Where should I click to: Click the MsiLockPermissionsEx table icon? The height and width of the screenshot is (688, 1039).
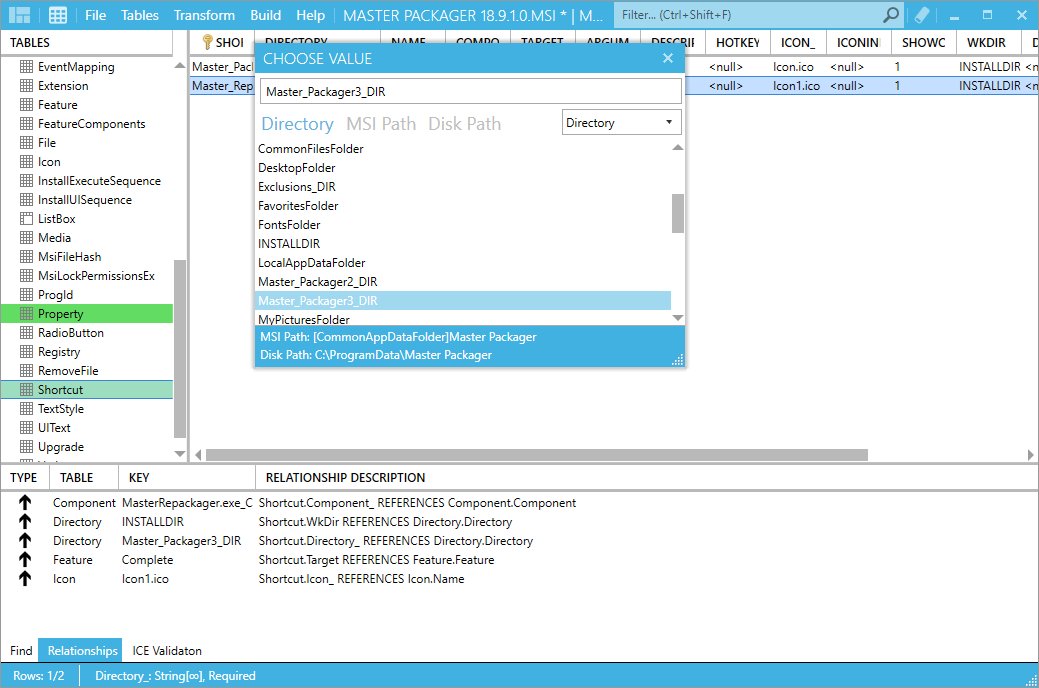coord(27,276)
